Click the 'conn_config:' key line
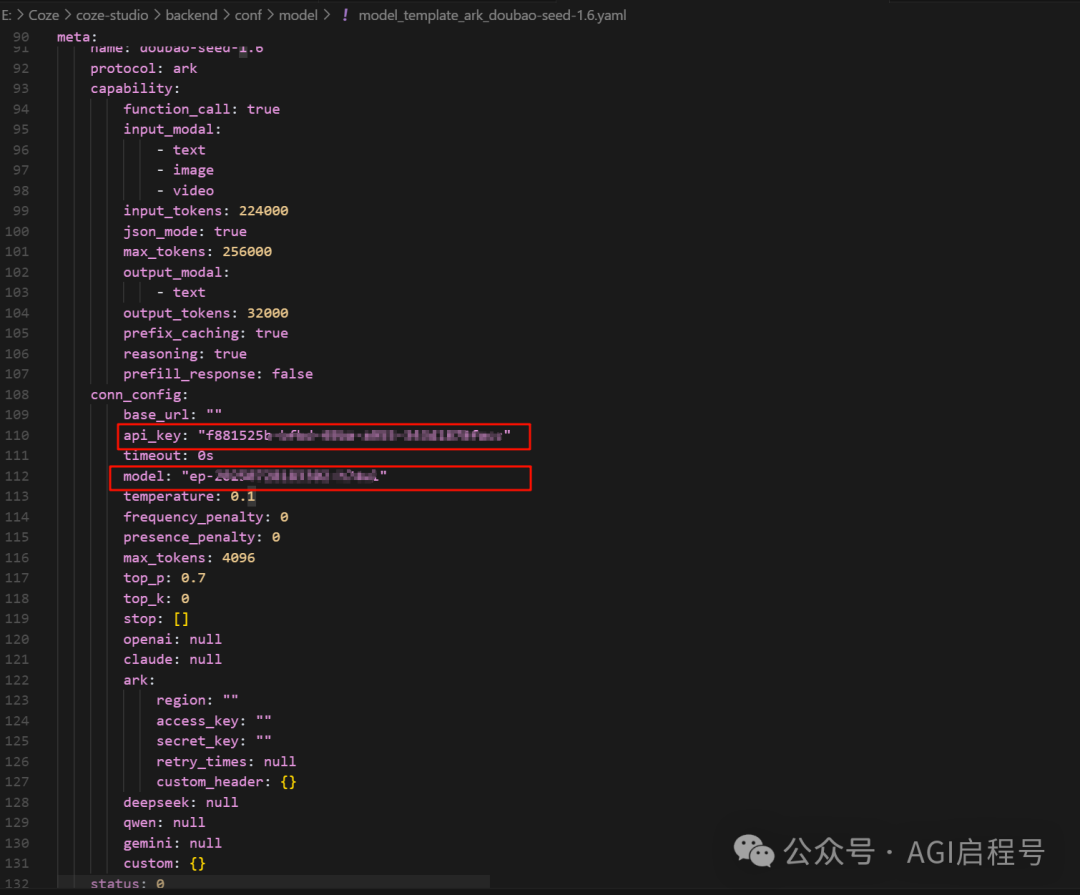Viewport: 1080px width, 895px height. click(139, 395)
